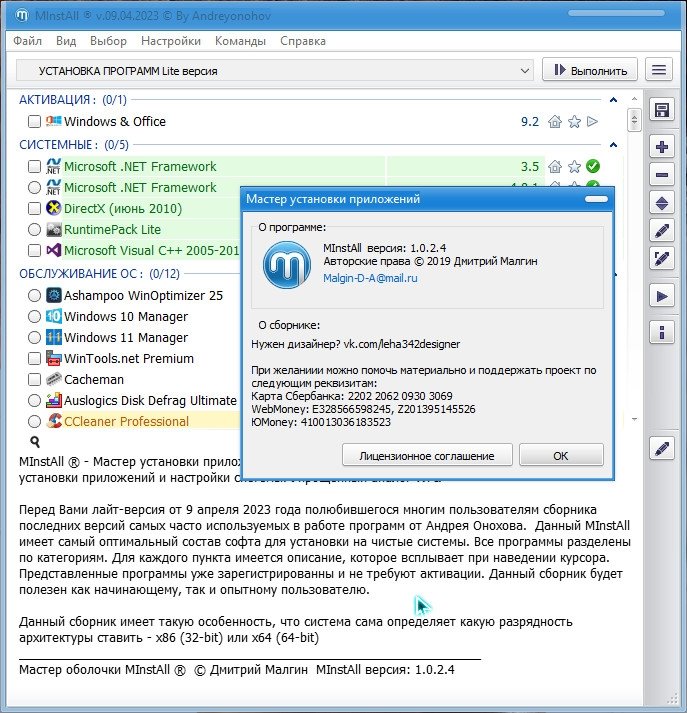Click the save icon in right sidebar
This screenshot has width=687, height=713.
point(662,110)
